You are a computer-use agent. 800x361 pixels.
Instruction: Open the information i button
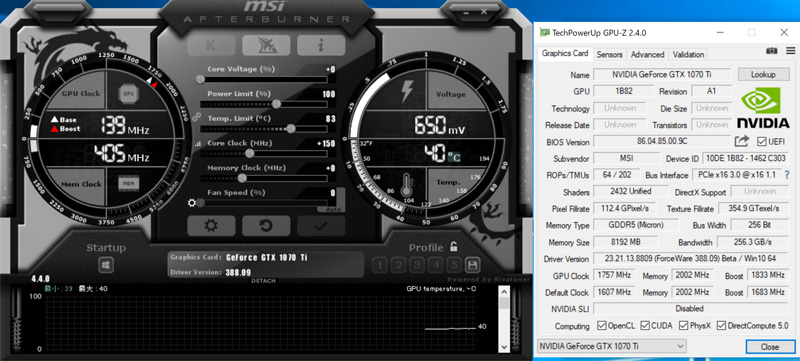tap(321, 45)
